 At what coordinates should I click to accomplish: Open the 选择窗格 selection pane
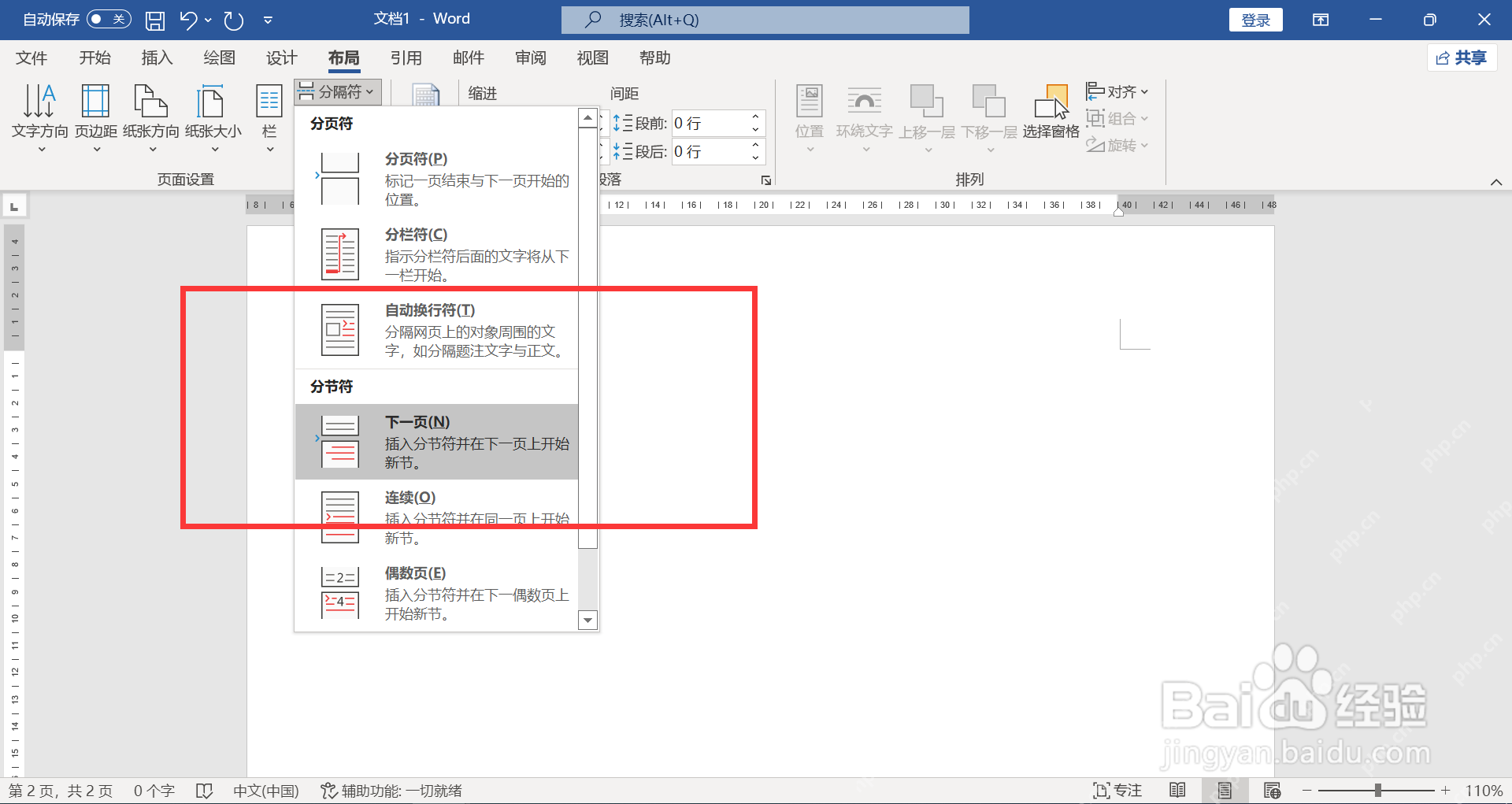pyautogui.click(x=1051, y=113)
